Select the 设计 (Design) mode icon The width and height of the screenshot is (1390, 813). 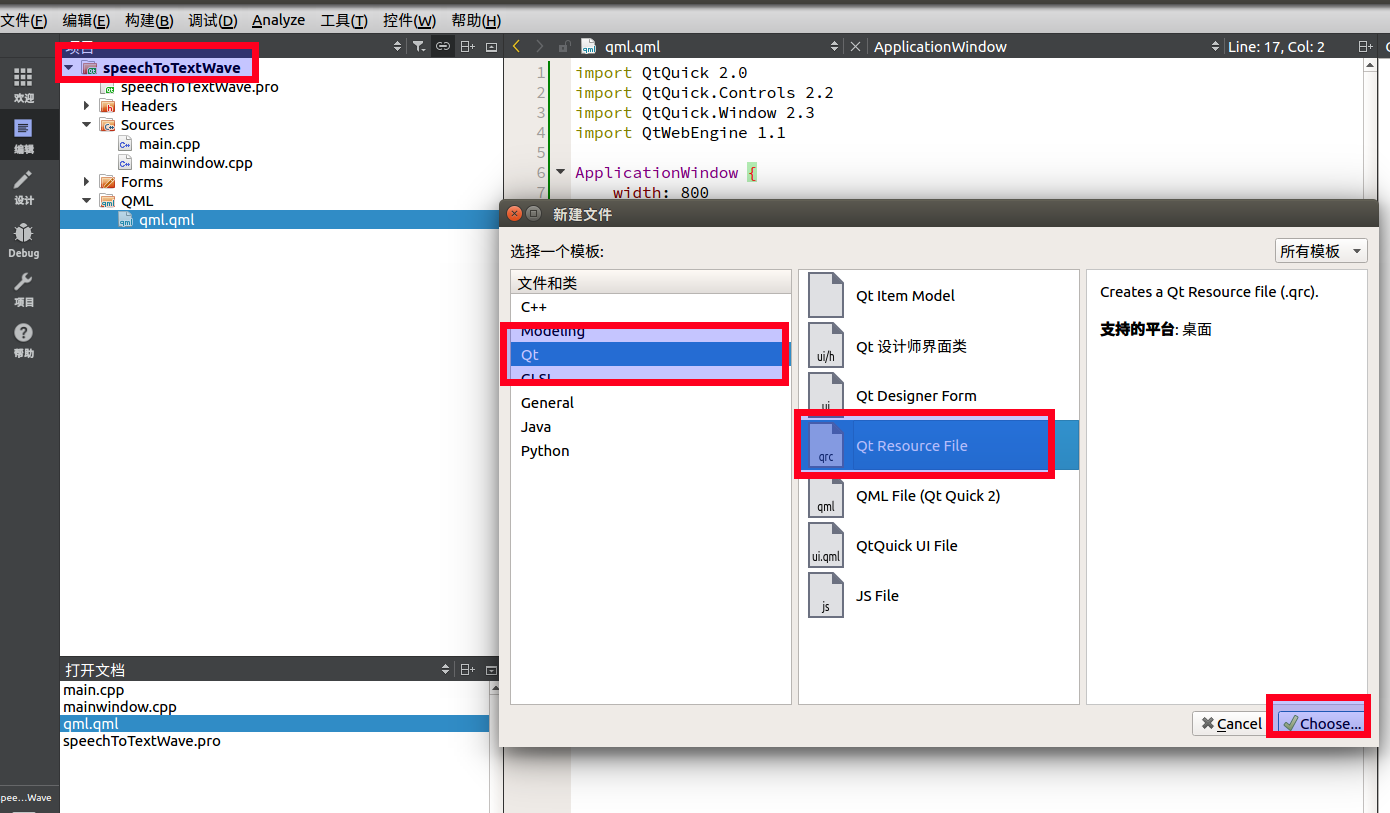tap(22, 186)
